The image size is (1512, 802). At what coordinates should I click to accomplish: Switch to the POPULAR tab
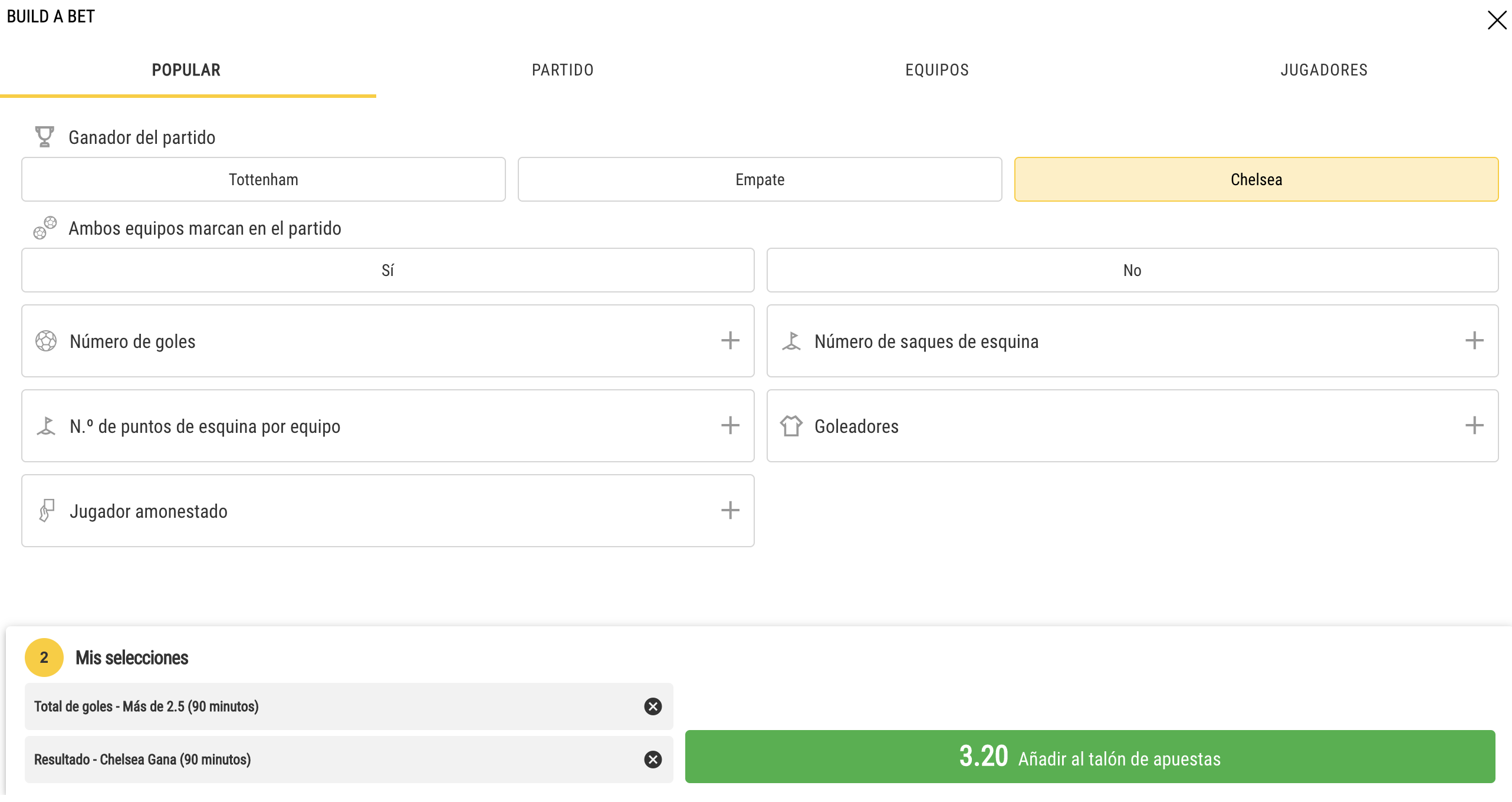(186, 70)
